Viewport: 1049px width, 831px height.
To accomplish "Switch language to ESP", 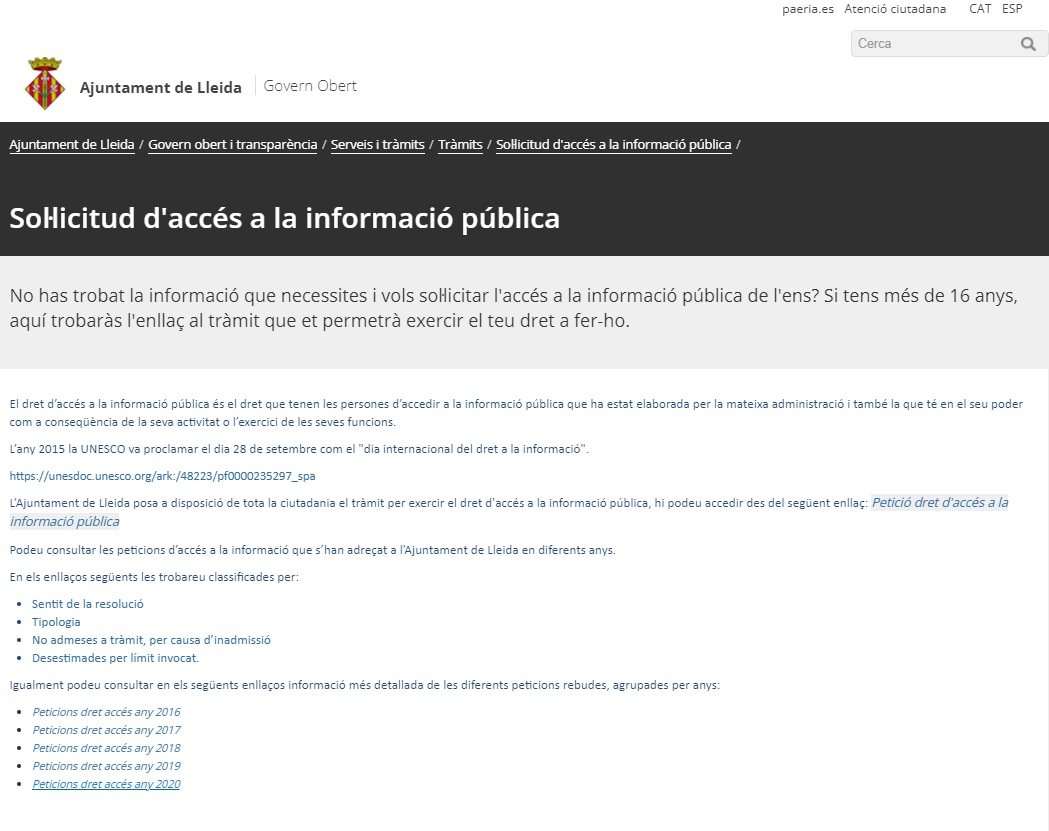I will pyautogui.click(x=1012, y=9).
